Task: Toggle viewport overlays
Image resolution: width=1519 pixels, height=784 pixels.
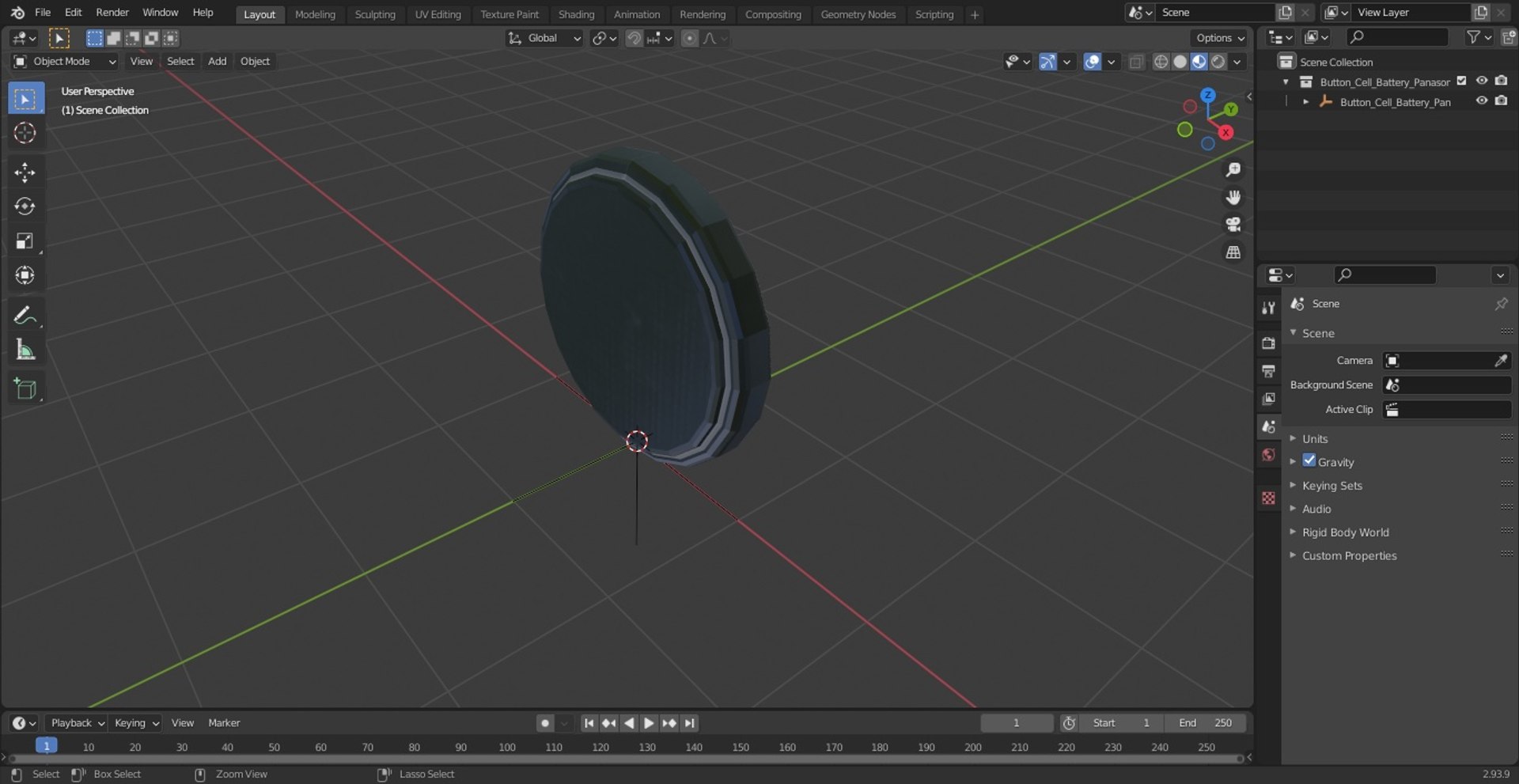Action: 1093,62
